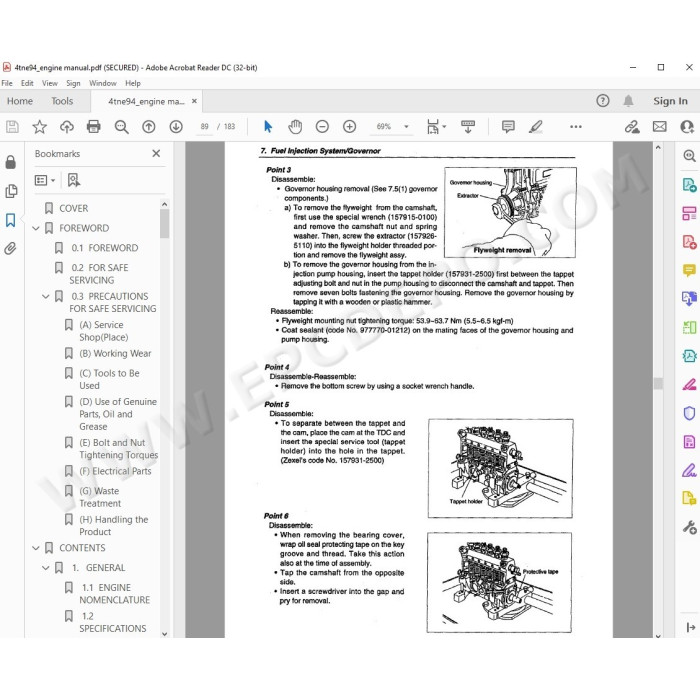700x700 pixels.
Task: Open More Tools wrench in right pane
Action: (689, 527)
